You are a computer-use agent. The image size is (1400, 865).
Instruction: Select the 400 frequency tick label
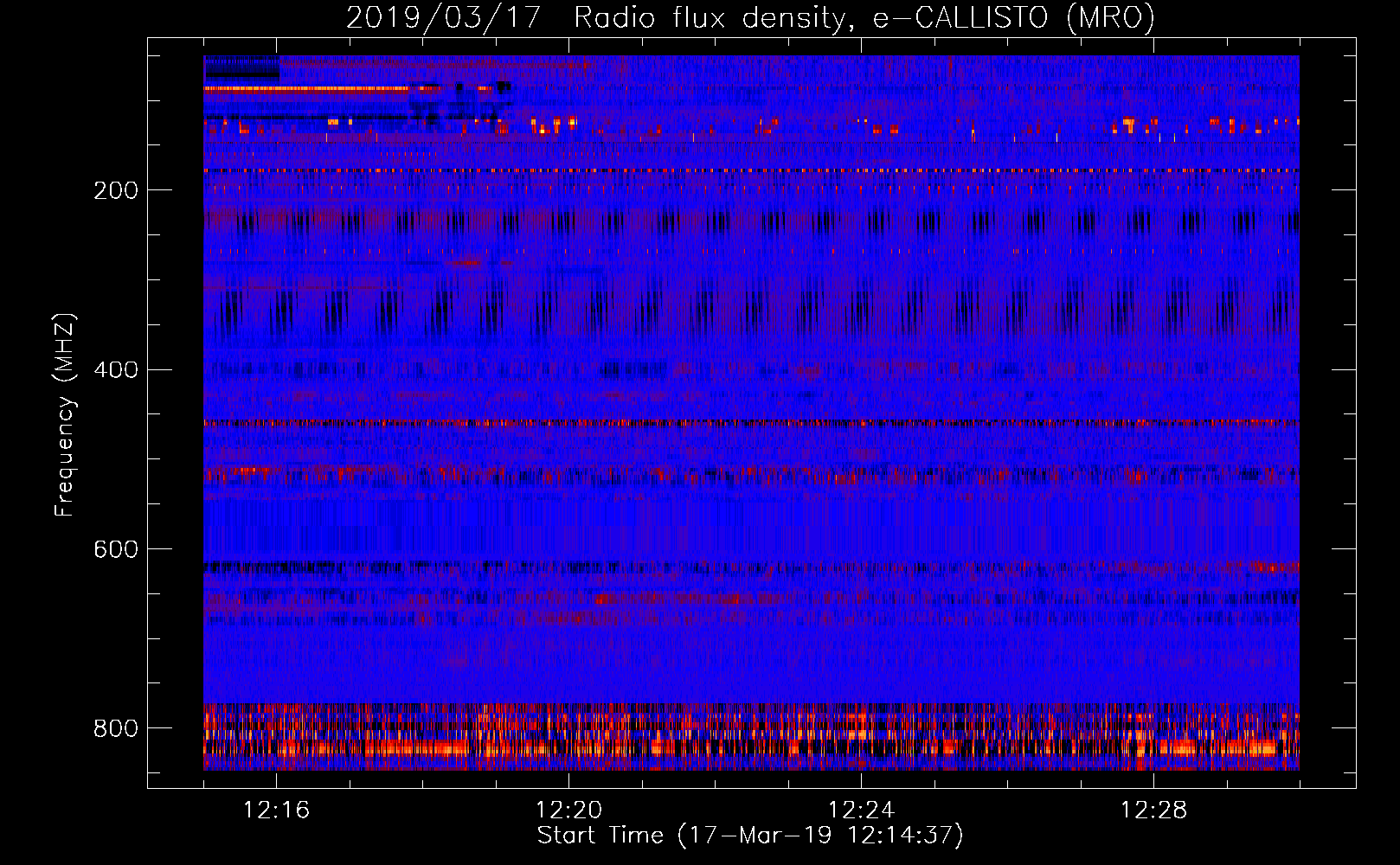click(x=116, y=370)
